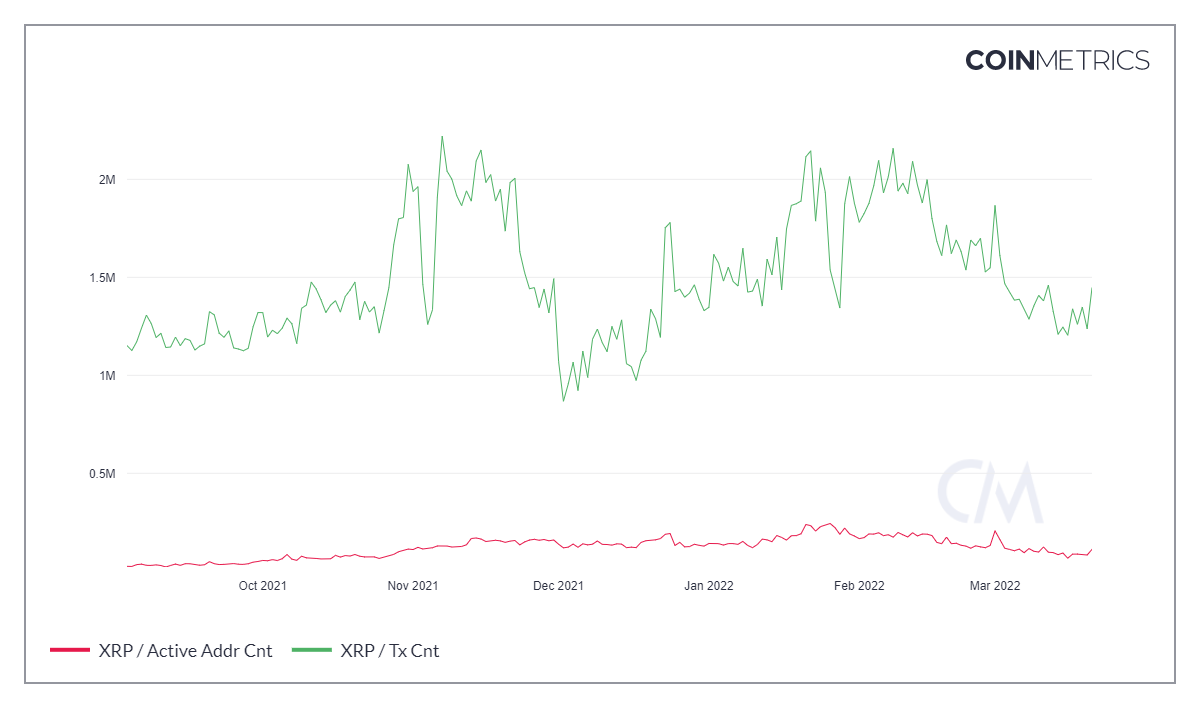This screenshot has width=1200, height=708.
Task: Click the green legend line swatch
Action: (311, 651)
